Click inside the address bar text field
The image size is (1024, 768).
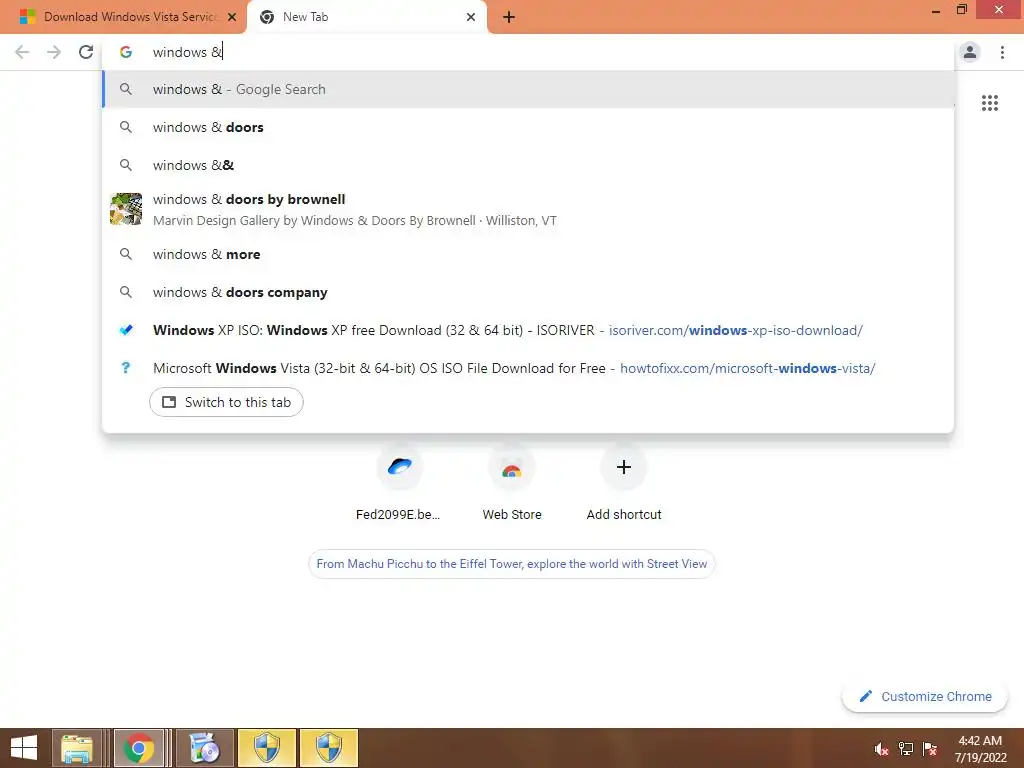529,52
